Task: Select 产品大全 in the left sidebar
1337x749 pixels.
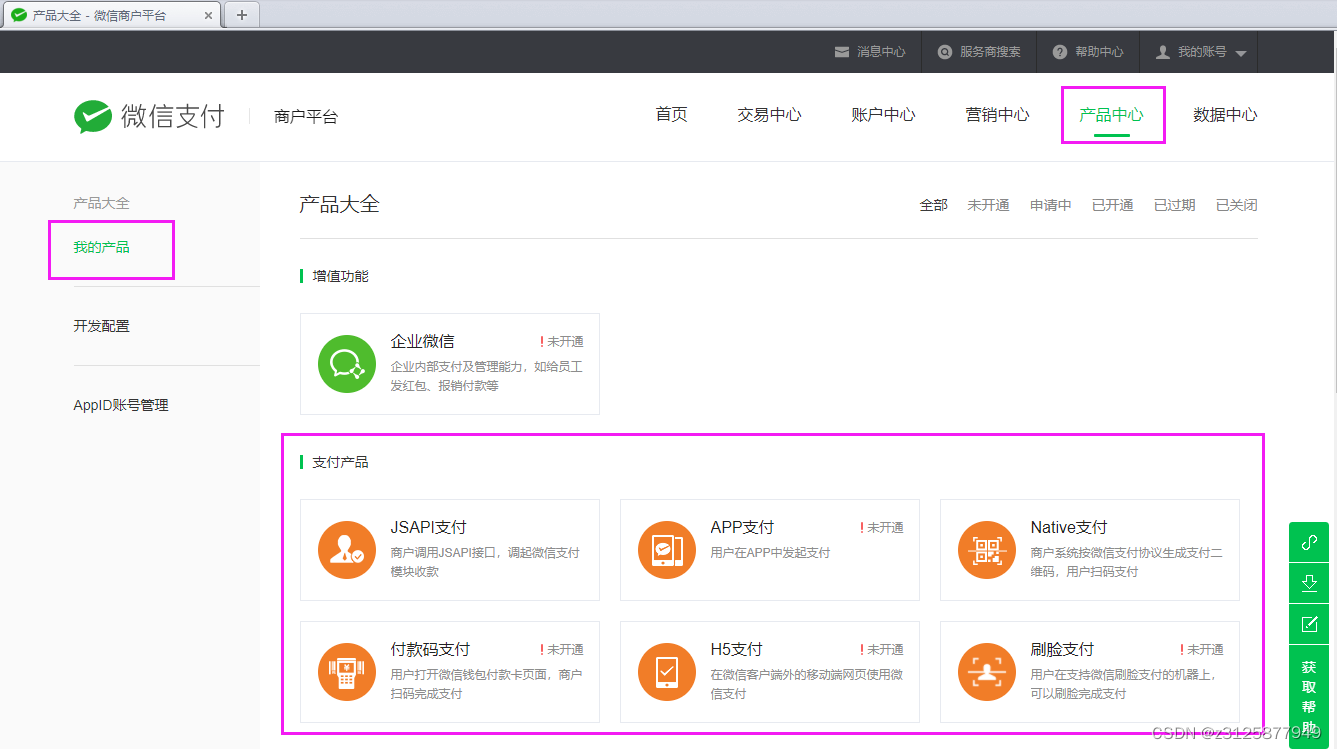Action: point(101,203)
